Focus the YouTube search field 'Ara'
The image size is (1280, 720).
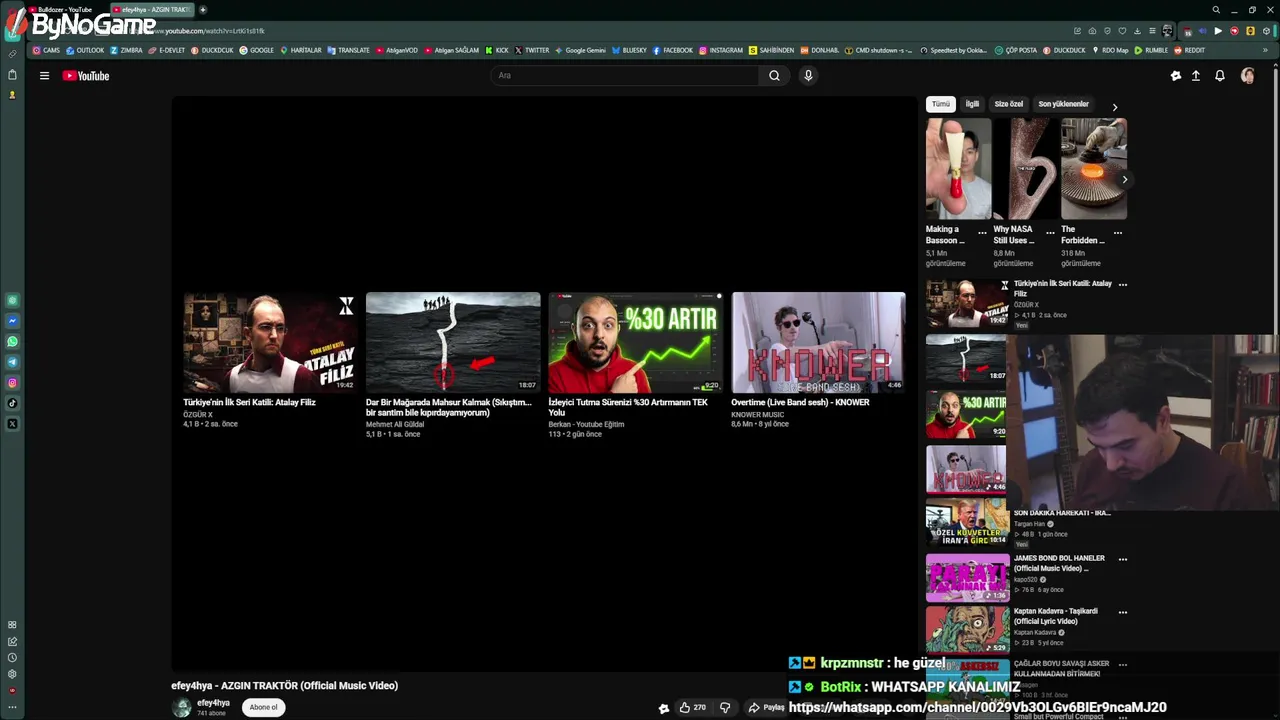click(626, 76)
